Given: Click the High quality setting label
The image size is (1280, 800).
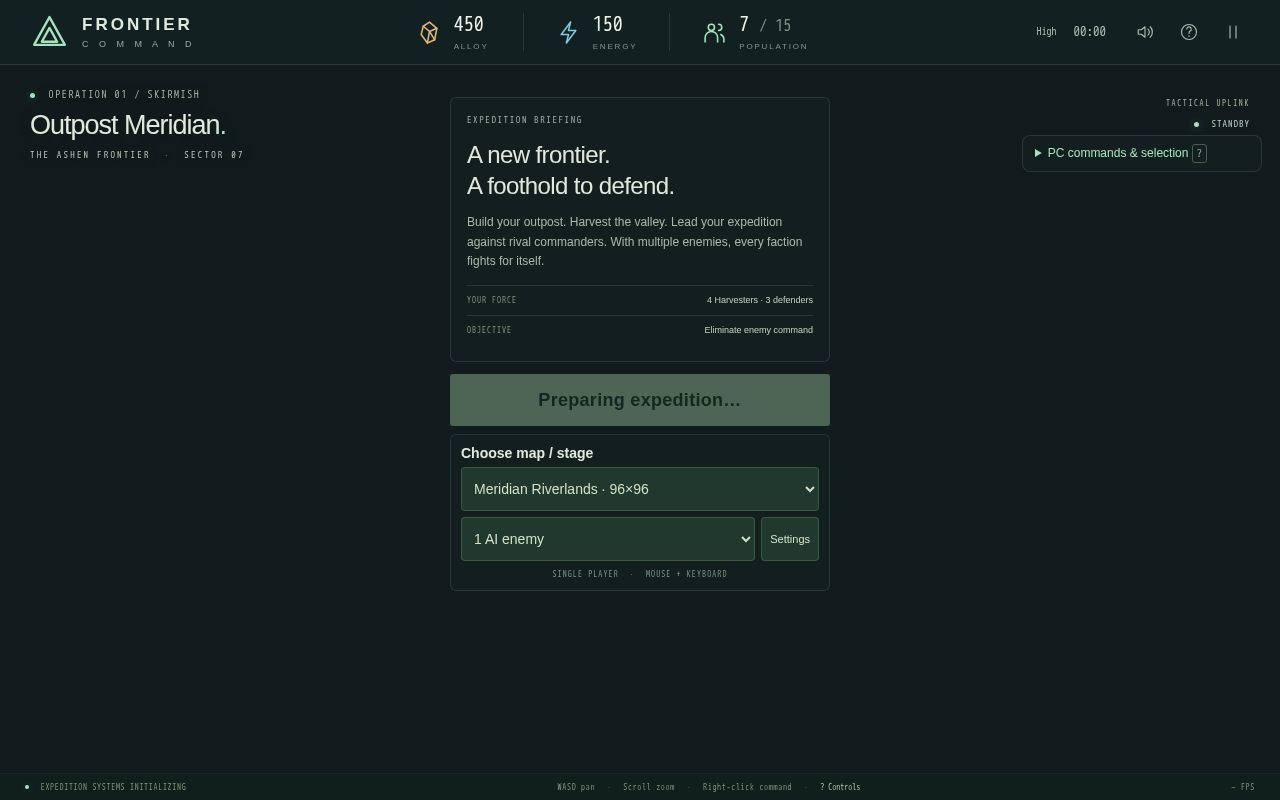Looking at the screenshot, I should (1046, 32).
